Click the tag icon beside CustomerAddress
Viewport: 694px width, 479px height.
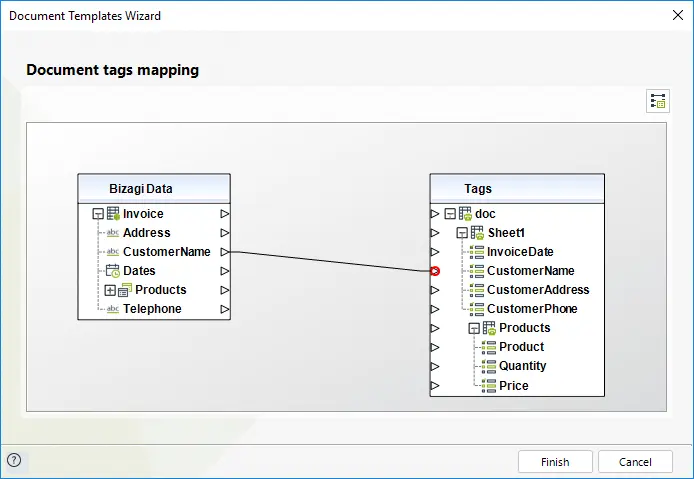[477, 290]
